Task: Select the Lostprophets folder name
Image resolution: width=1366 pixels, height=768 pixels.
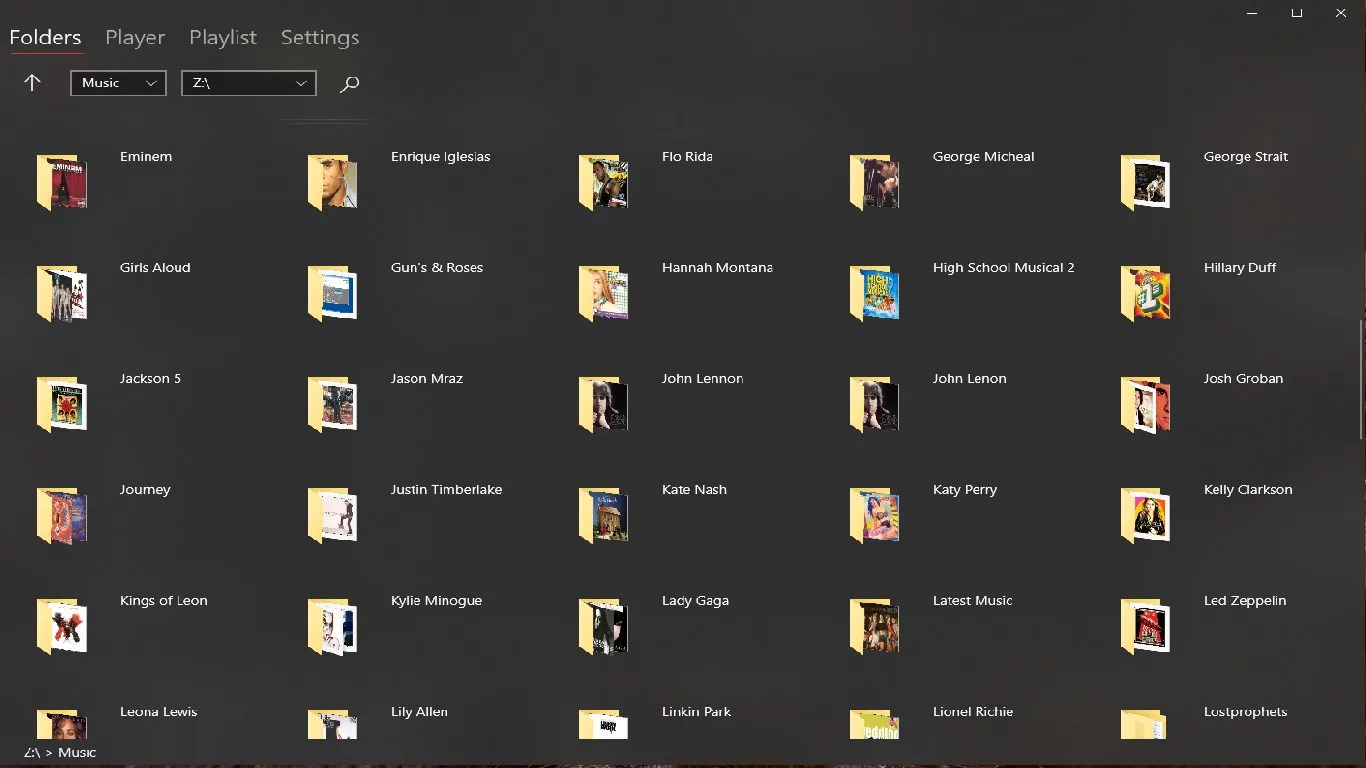Action: tap(1245, 712)
